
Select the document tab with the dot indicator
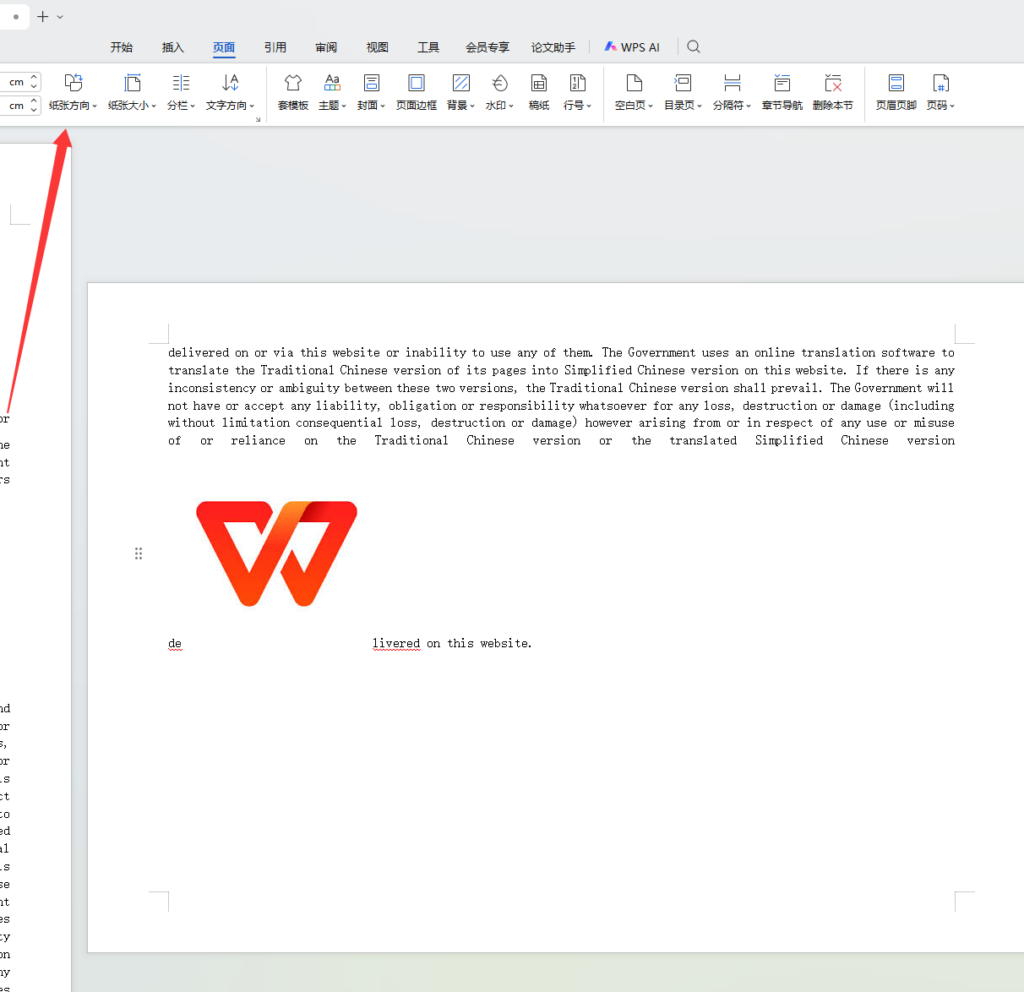14,16
